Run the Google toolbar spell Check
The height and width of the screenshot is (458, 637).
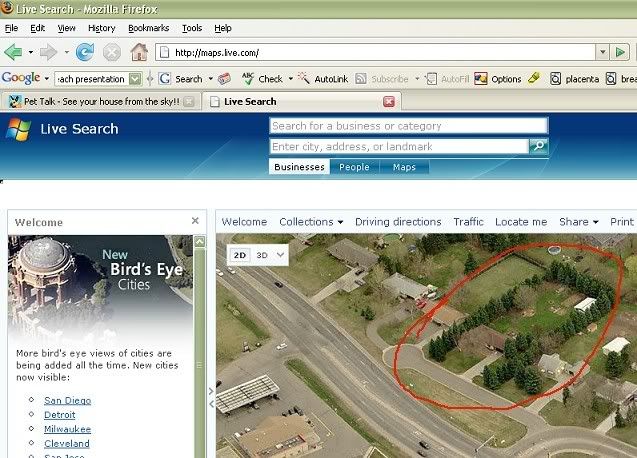click(x=263, y=78)
